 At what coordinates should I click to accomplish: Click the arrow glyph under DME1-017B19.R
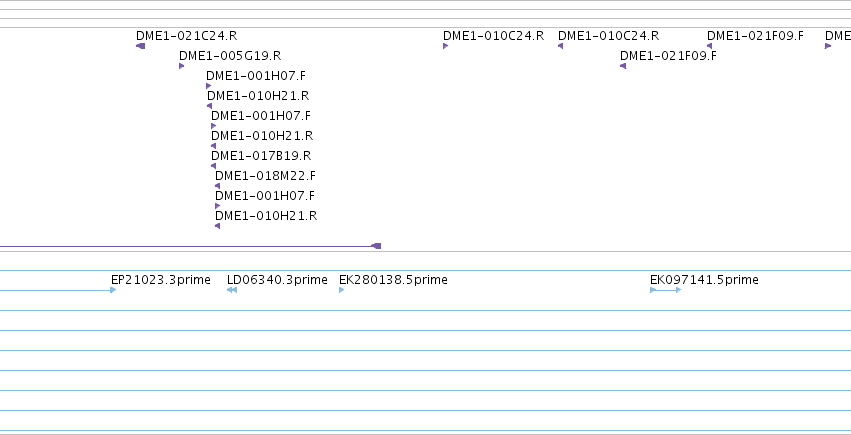[213, 166]
